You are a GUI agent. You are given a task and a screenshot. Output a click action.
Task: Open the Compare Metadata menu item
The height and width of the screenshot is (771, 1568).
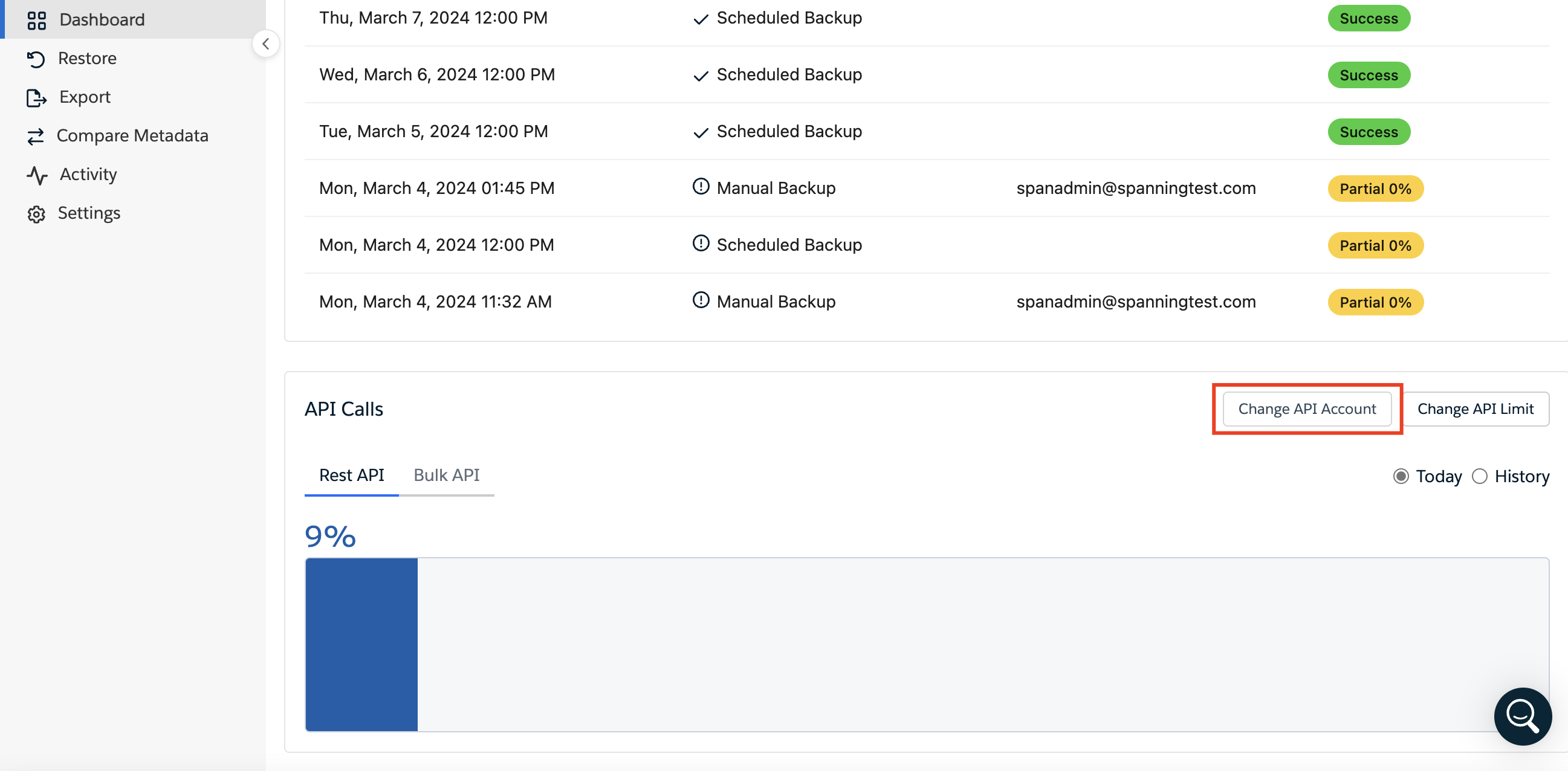point(132,136)
